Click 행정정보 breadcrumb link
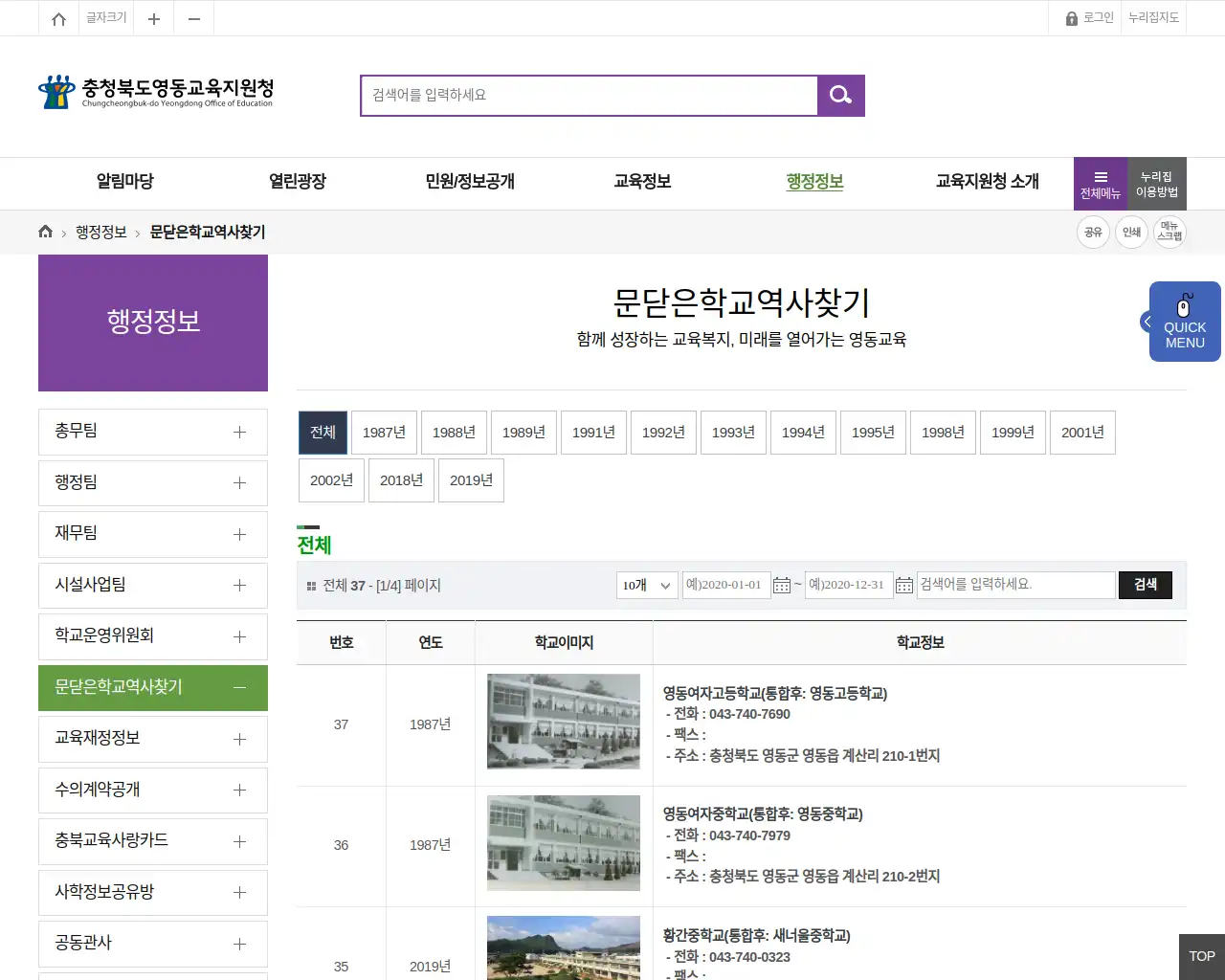The image size is (1225, 980). [101, 232]
